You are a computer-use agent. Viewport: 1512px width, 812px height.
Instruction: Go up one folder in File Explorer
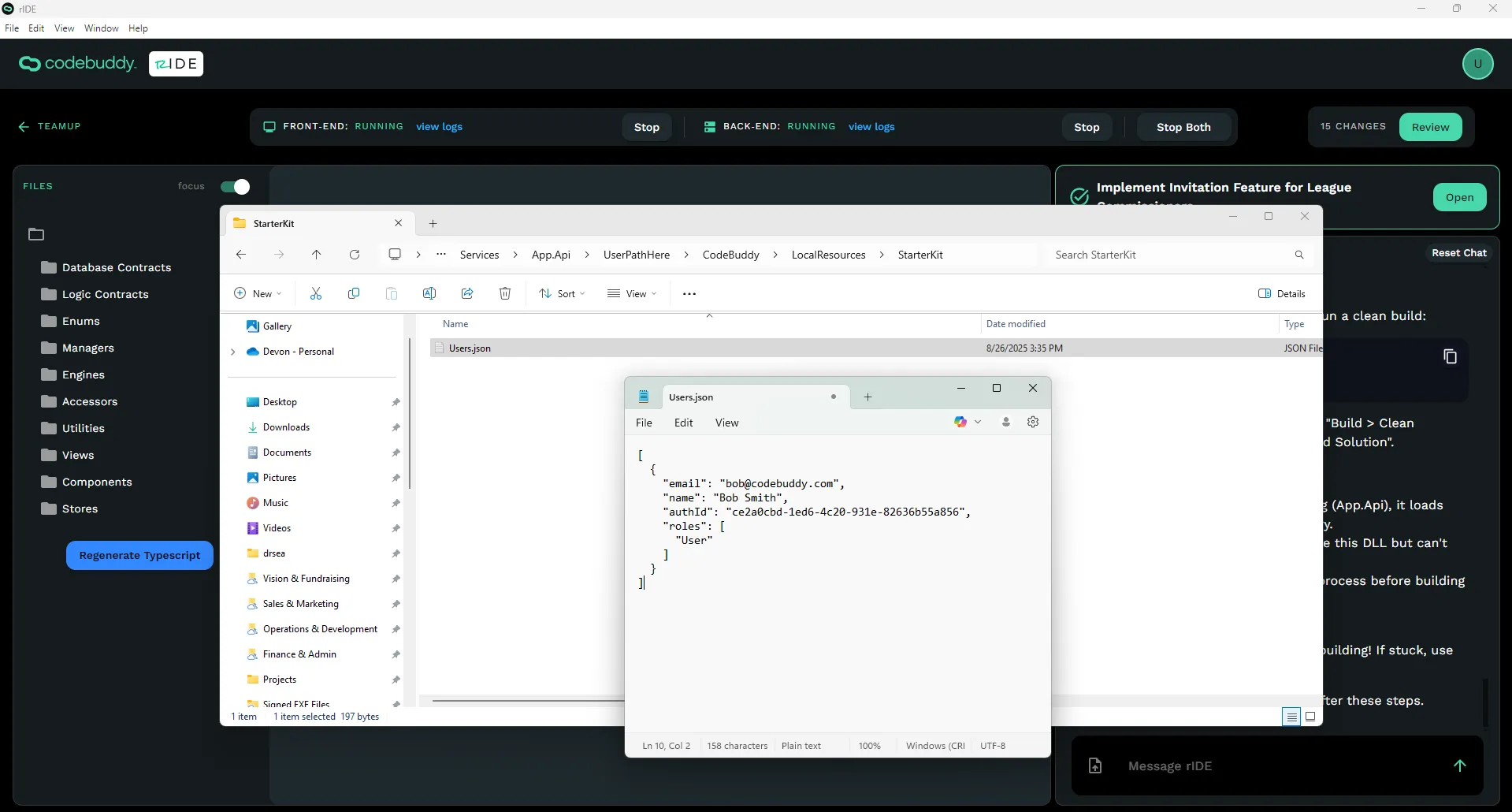[x=316, y=255]
